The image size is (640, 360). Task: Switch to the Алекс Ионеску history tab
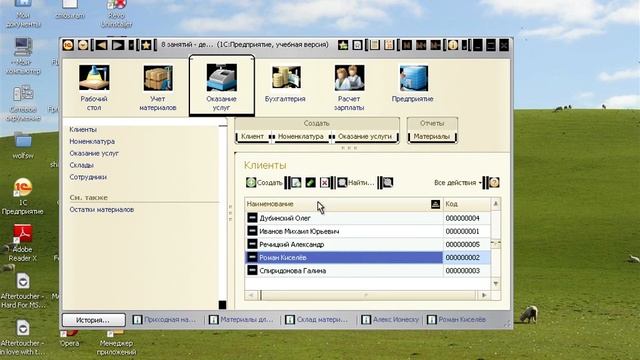[391, 320]
